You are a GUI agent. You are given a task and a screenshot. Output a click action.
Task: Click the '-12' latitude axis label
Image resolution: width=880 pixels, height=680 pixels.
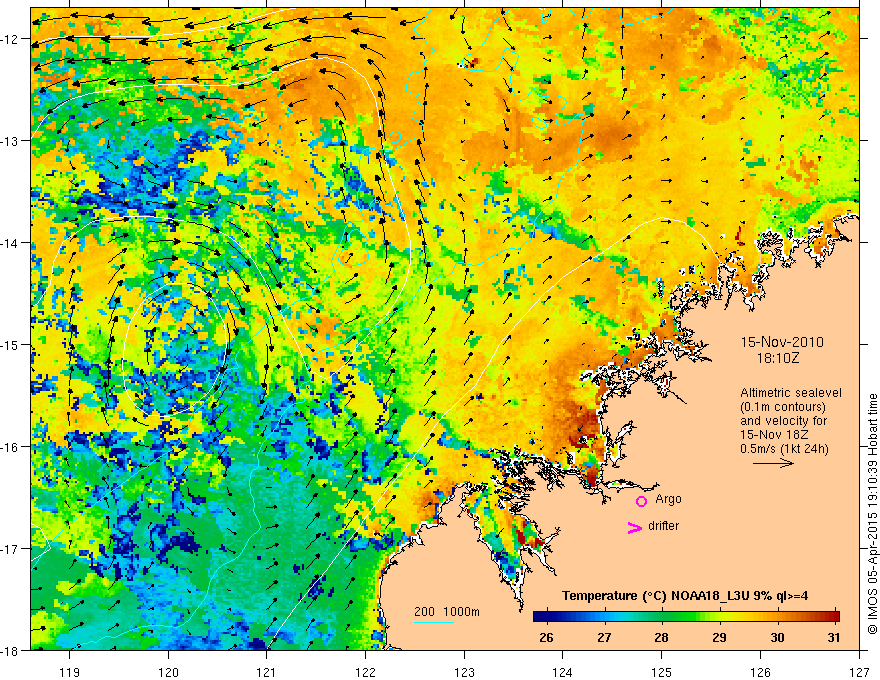(x=12, y=39)
